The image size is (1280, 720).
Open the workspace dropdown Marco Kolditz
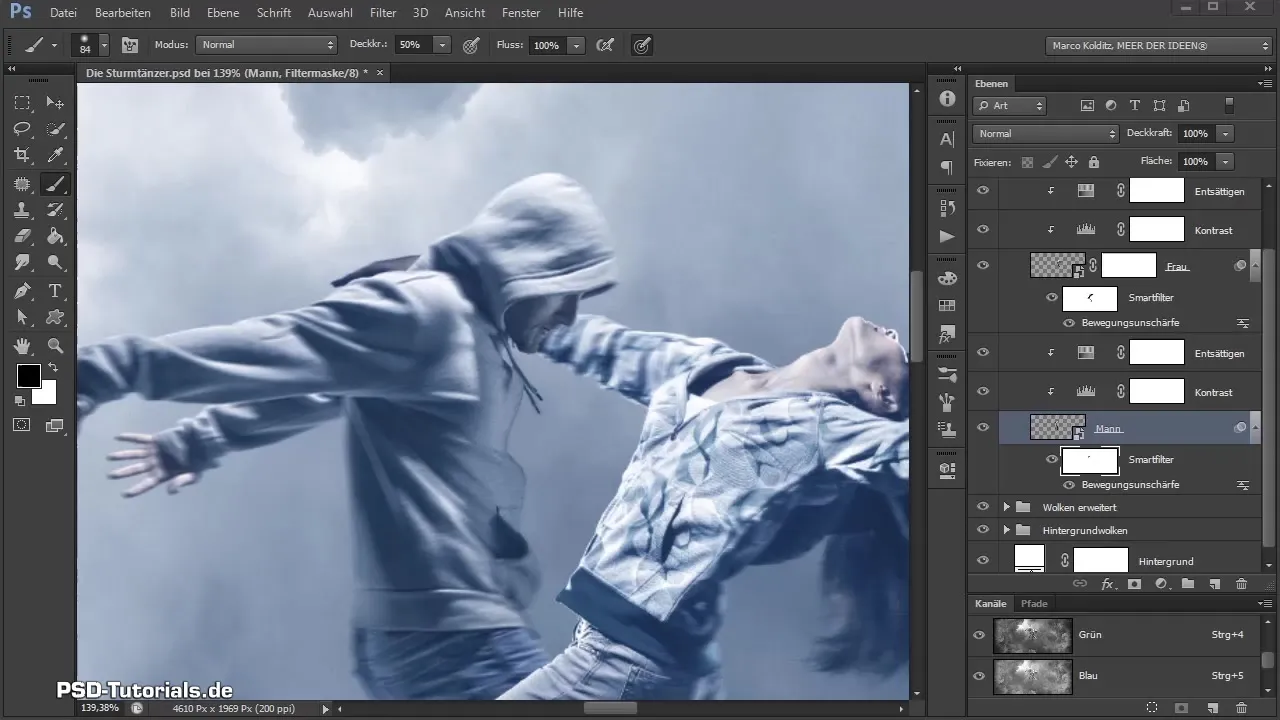point(1158,46)
